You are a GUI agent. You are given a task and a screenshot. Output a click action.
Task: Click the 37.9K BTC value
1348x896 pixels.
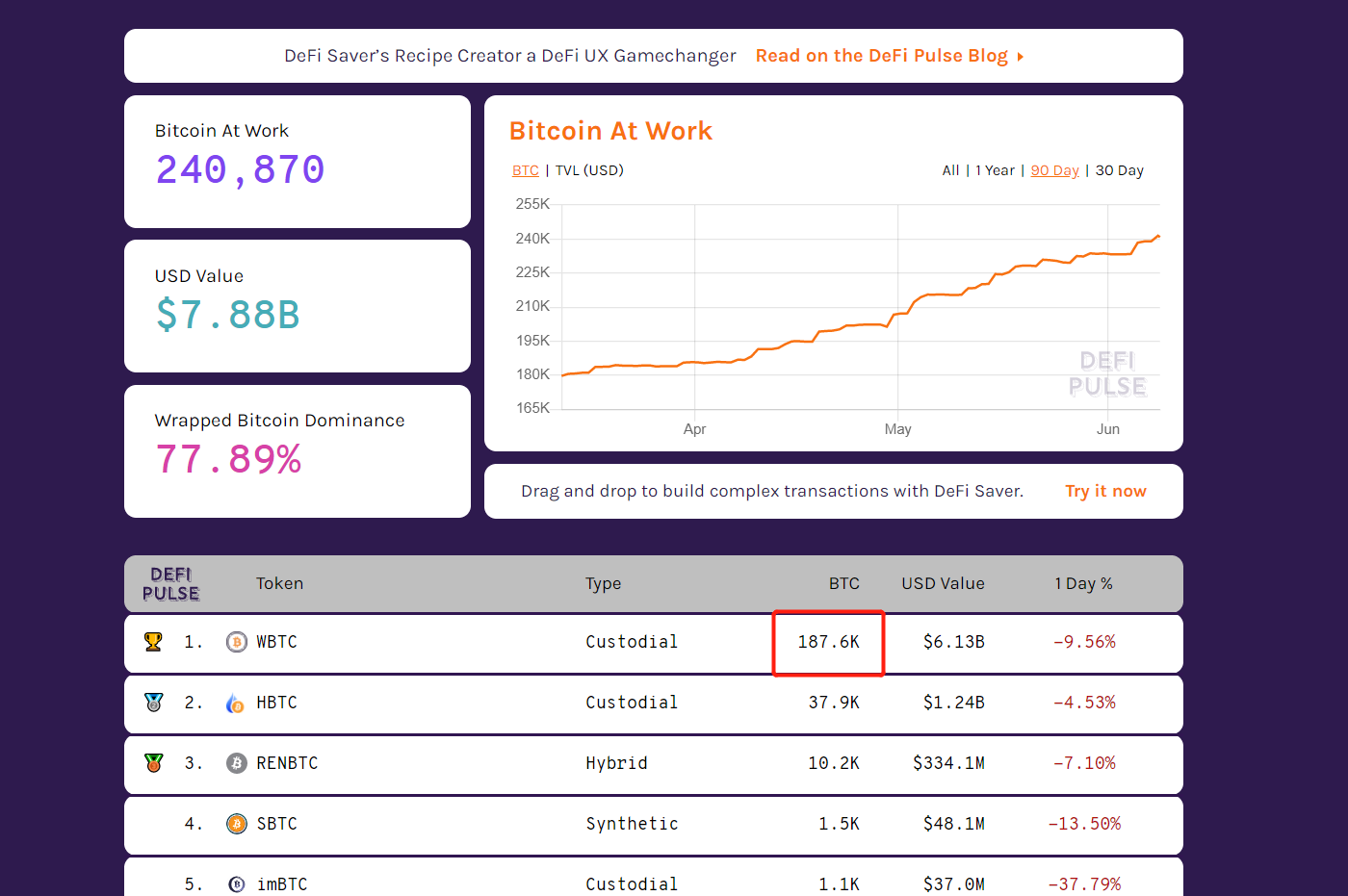834,703
